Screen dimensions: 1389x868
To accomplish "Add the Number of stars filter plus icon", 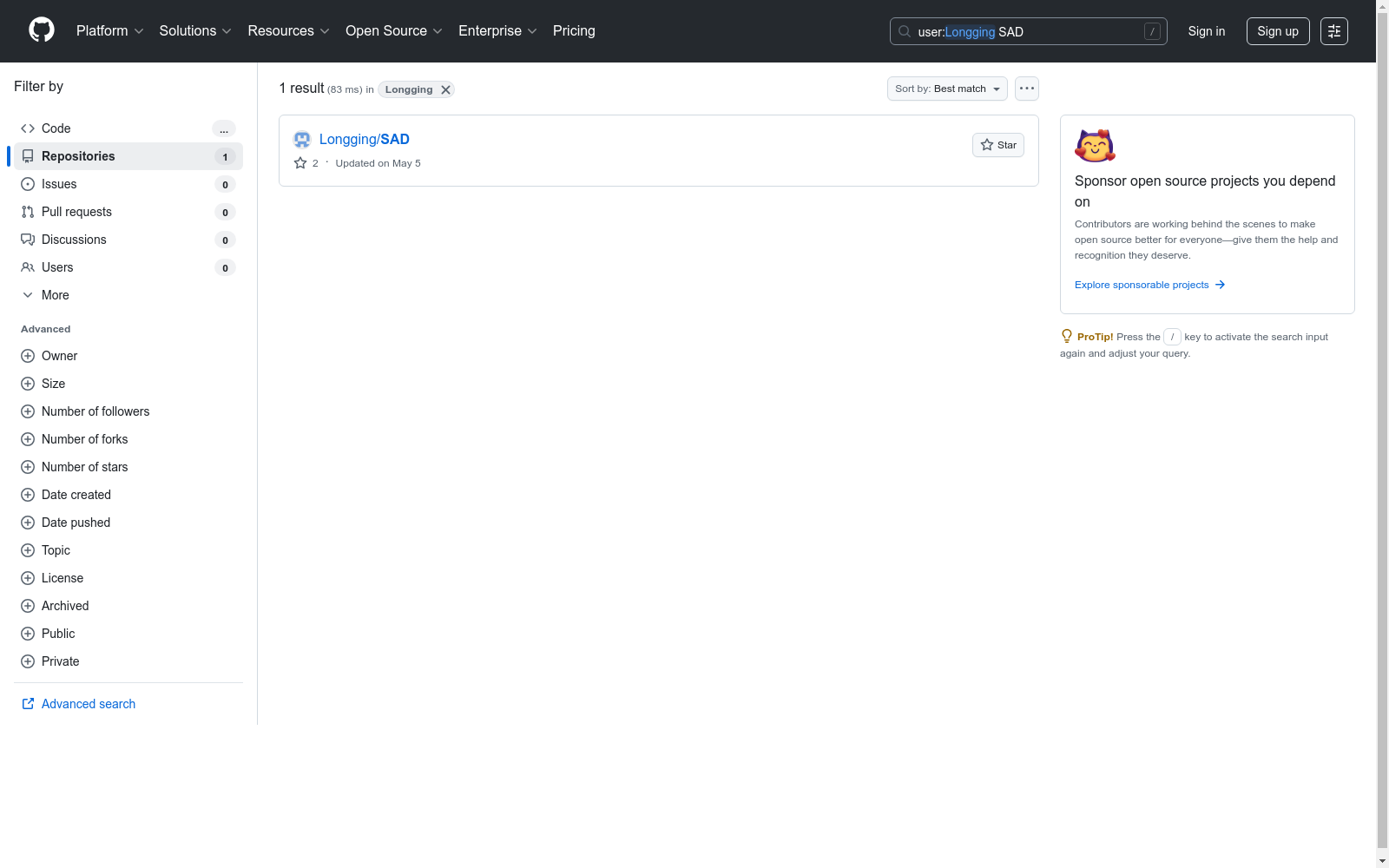I will point(28,467).
